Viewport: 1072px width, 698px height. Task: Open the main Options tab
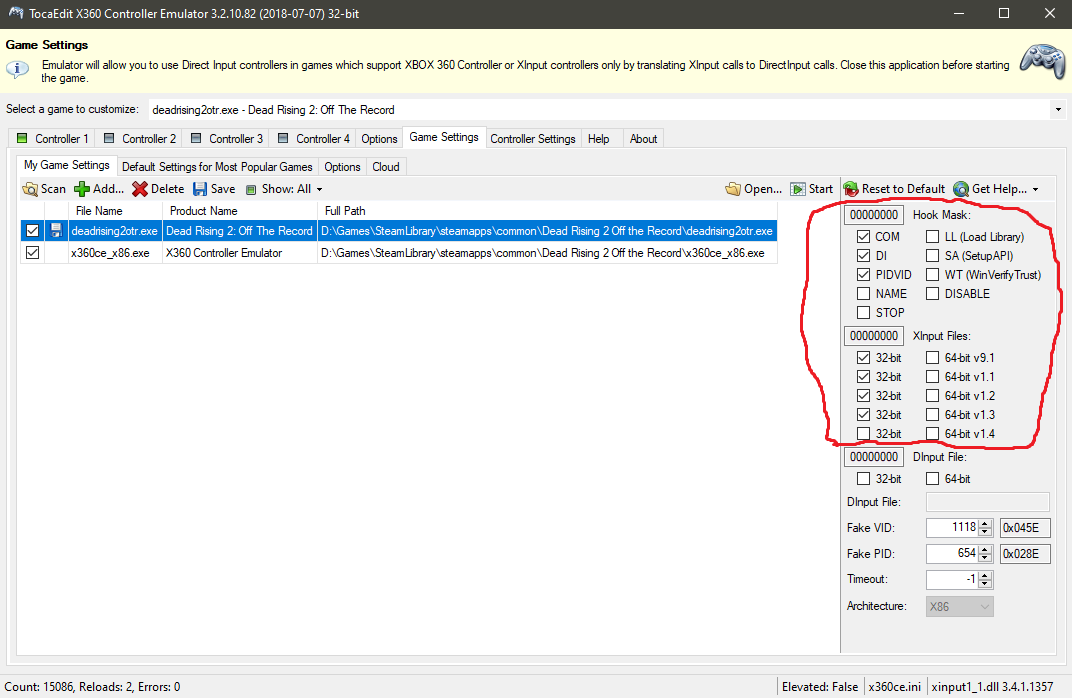click(x=379, y=139)
